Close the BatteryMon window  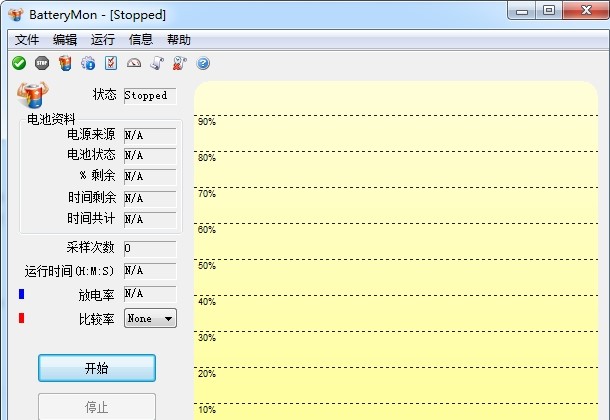[585, 11]
